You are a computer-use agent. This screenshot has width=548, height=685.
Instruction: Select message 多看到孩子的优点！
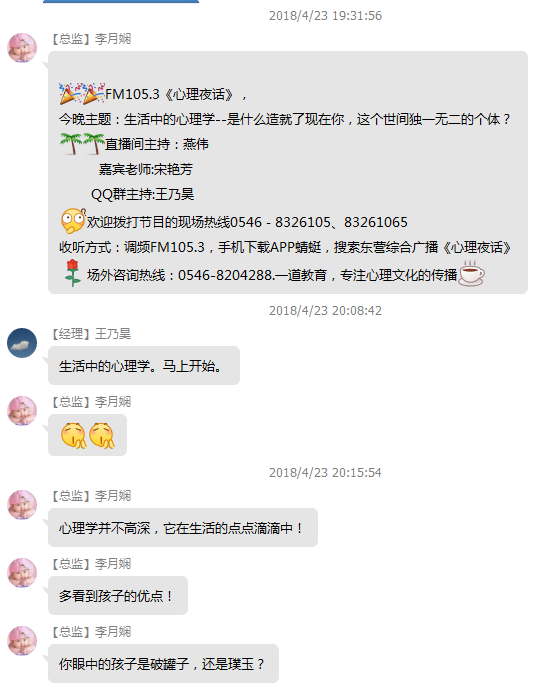118,595
